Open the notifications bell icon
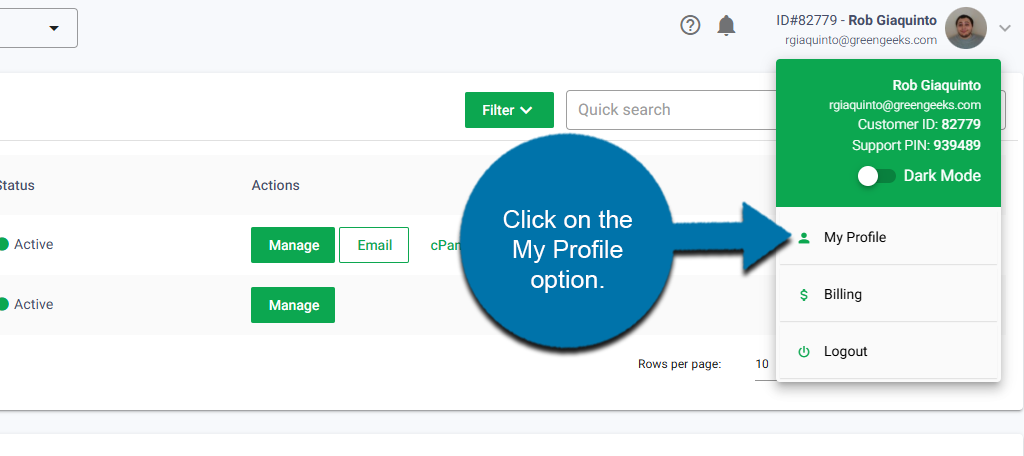This screenshot has width=1024, height=456. [x=727, y=26]
